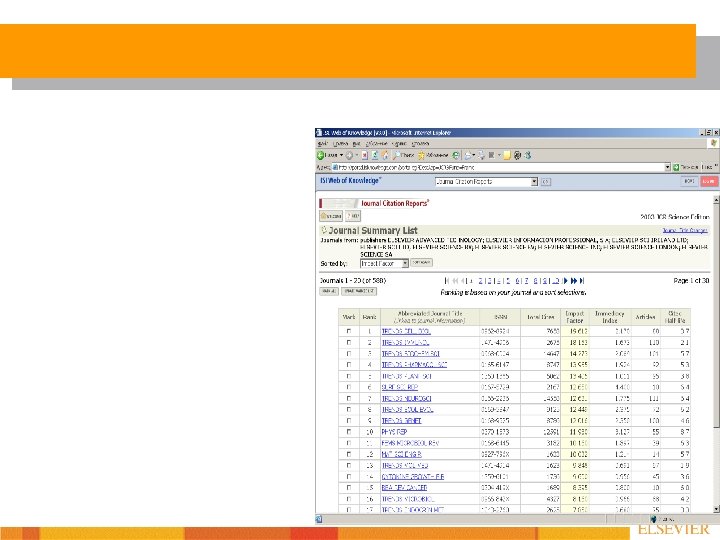Go to results page 10 link

[555, 281]
